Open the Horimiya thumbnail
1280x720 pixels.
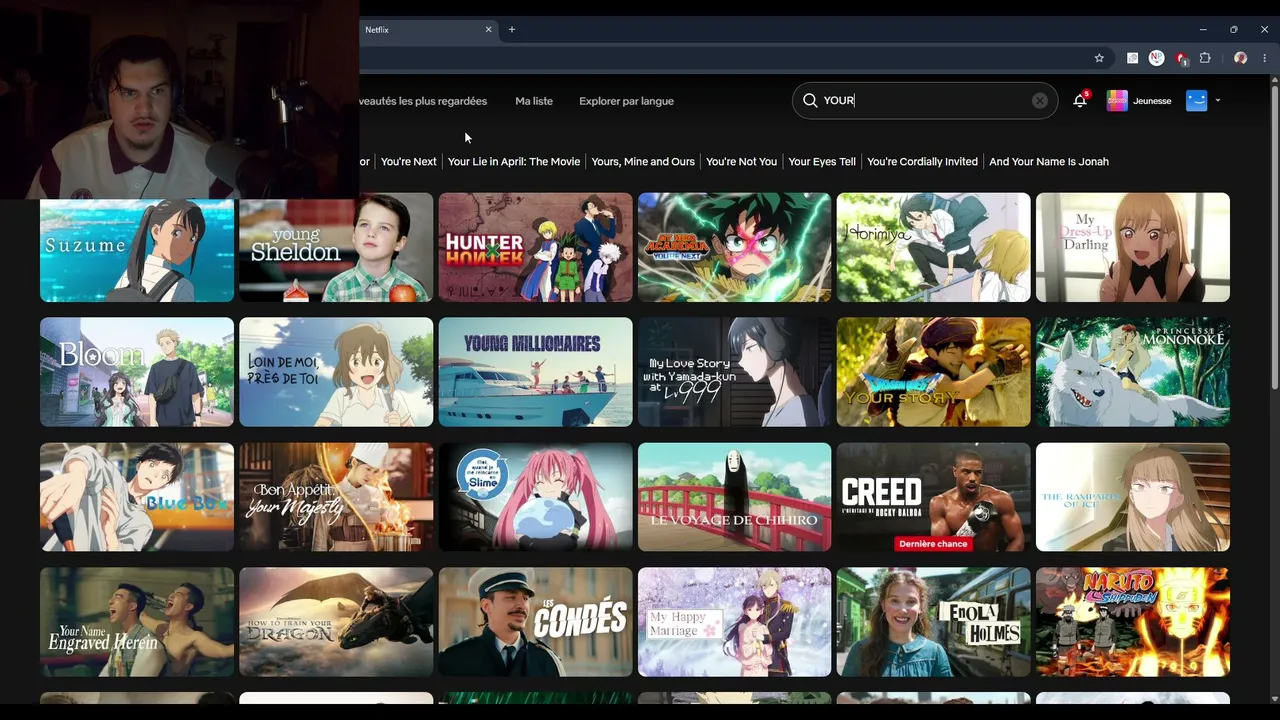click(x=933, y=247)
